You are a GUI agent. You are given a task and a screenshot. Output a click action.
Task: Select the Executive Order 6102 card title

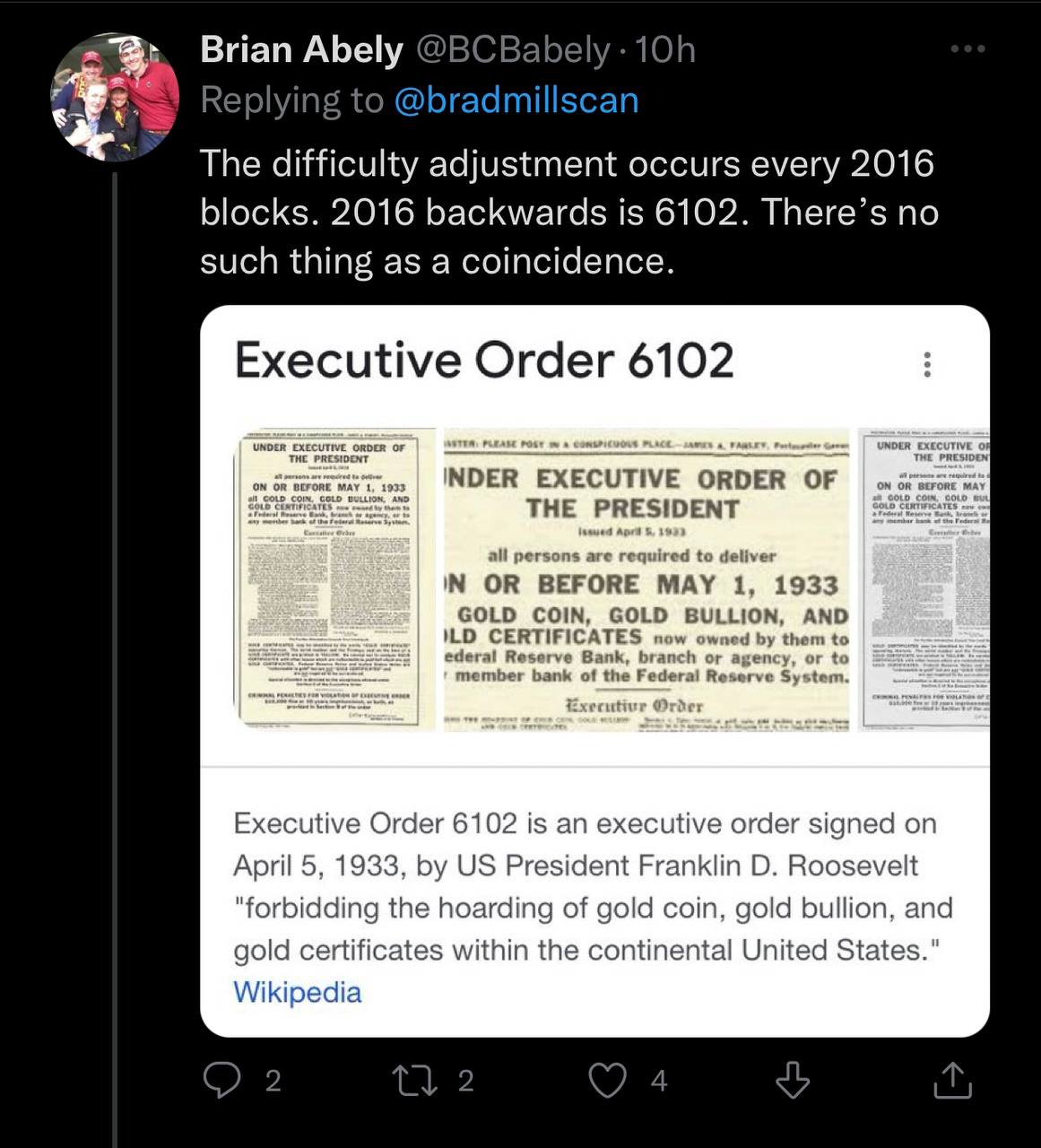[484, 361]
